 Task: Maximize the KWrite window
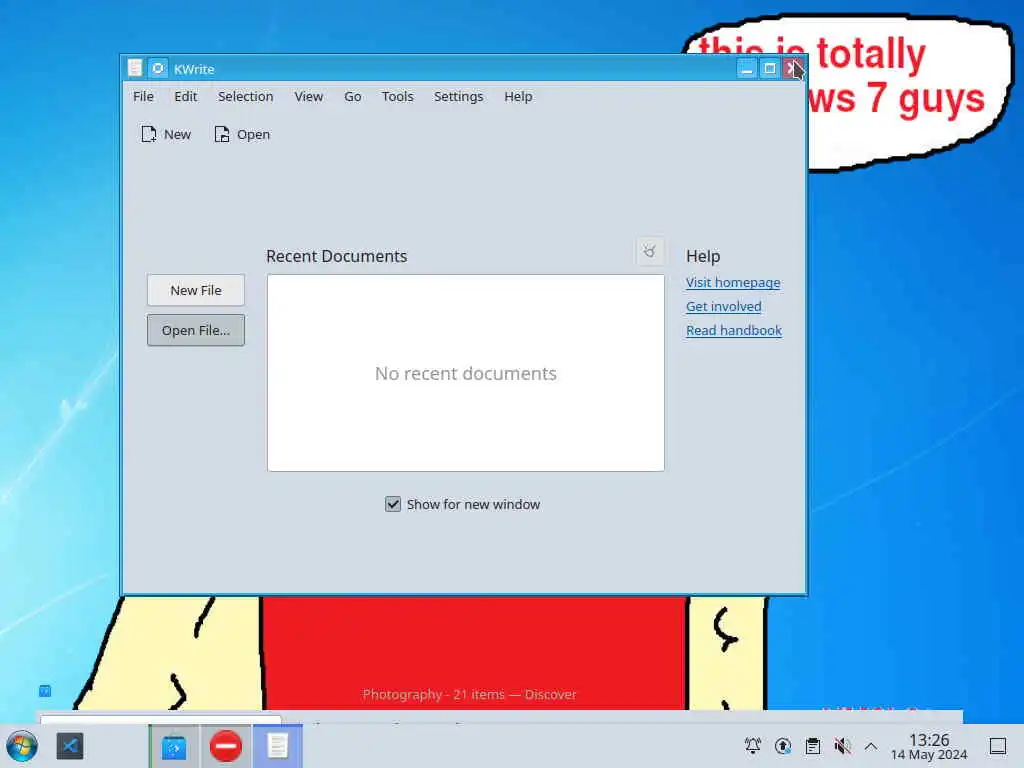770,69
